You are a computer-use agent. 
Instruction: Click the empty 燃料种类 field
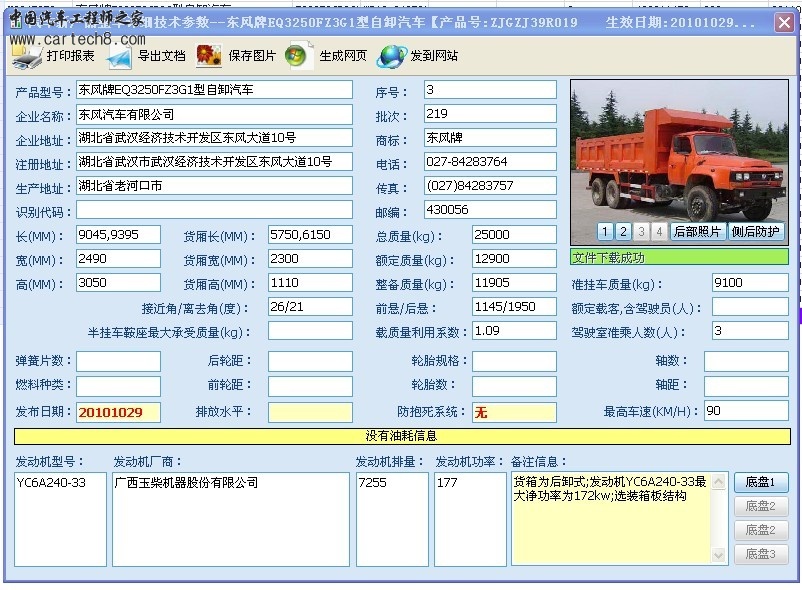click(118, 387)
